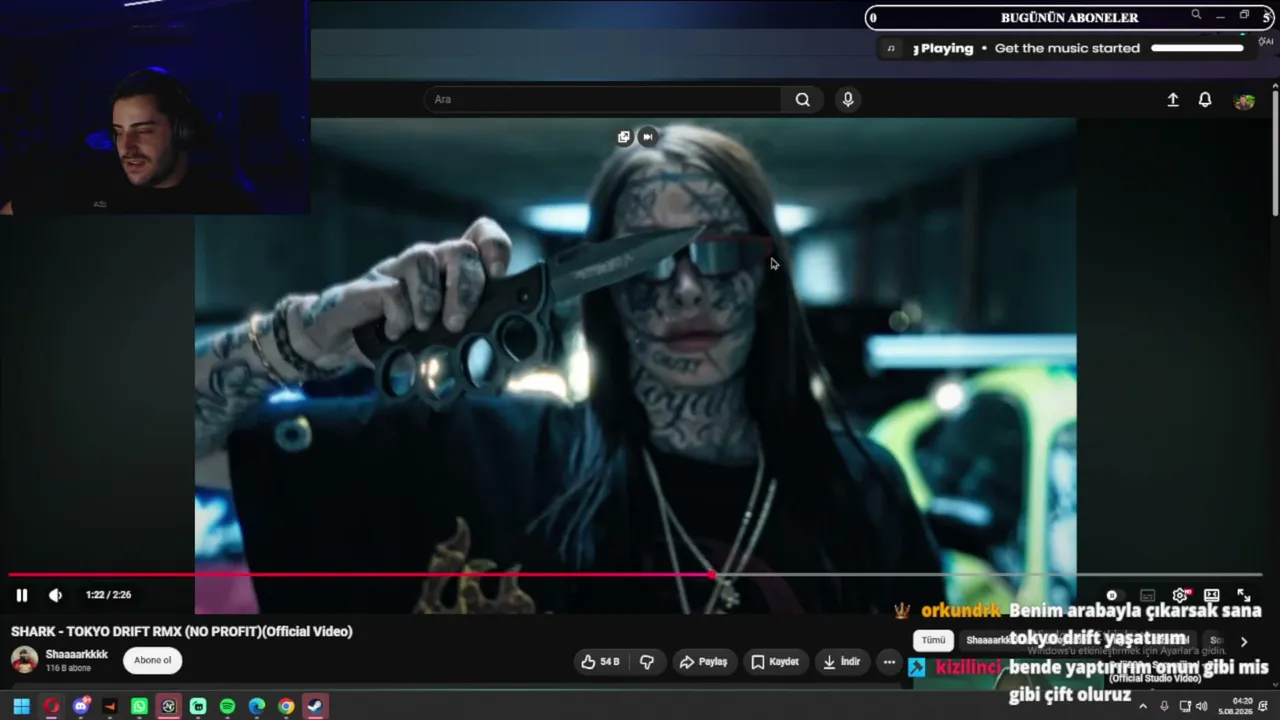The image size is (1280, 720).
Task: Click the picture-in-picture overlay icon
Action: [624, 137]
